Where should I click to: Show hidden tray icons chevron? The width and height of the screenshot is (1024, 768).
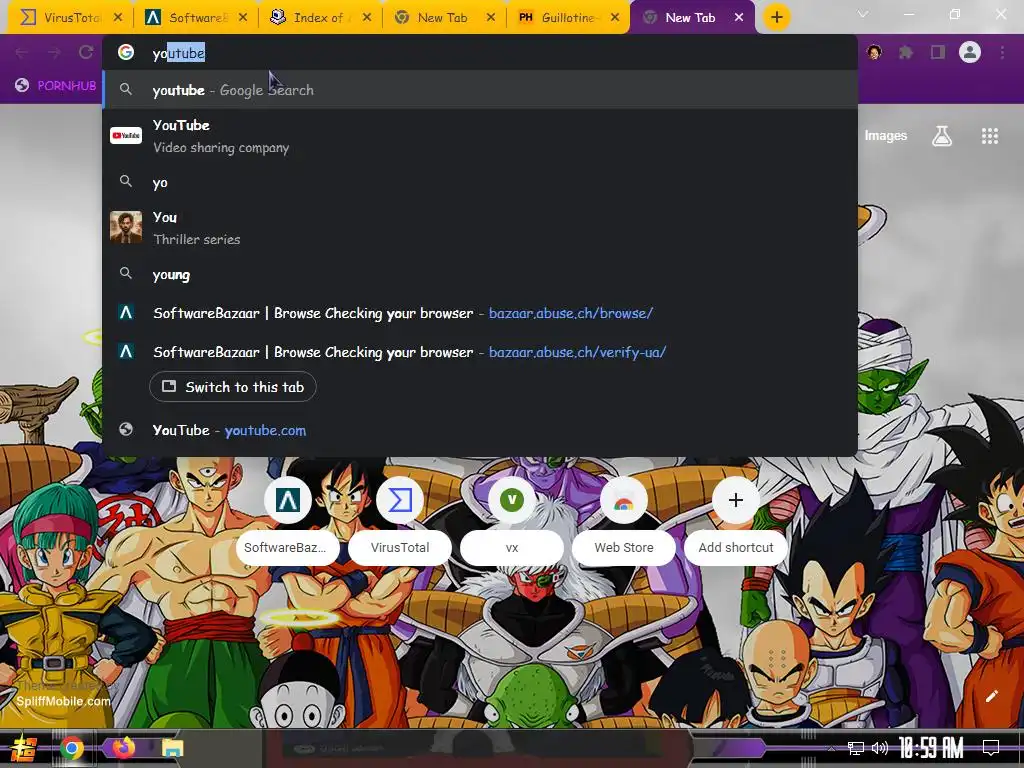[831, 749]
